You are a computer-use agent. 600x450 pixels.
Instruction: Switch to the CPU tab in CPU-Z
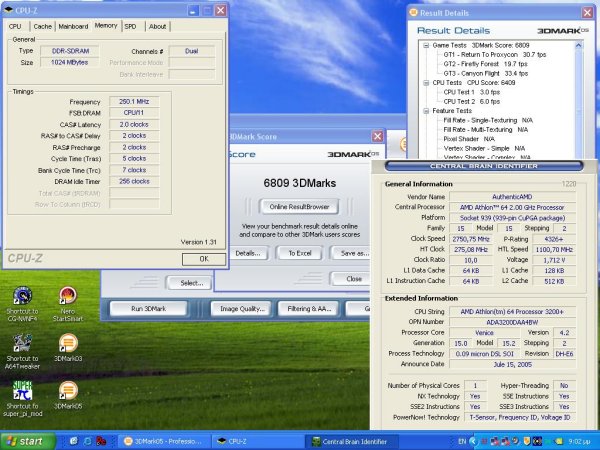(x=15, y=26)
